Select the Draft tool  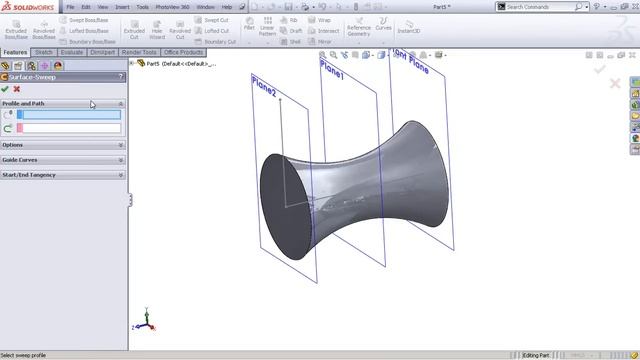click(x=291, y=31)
